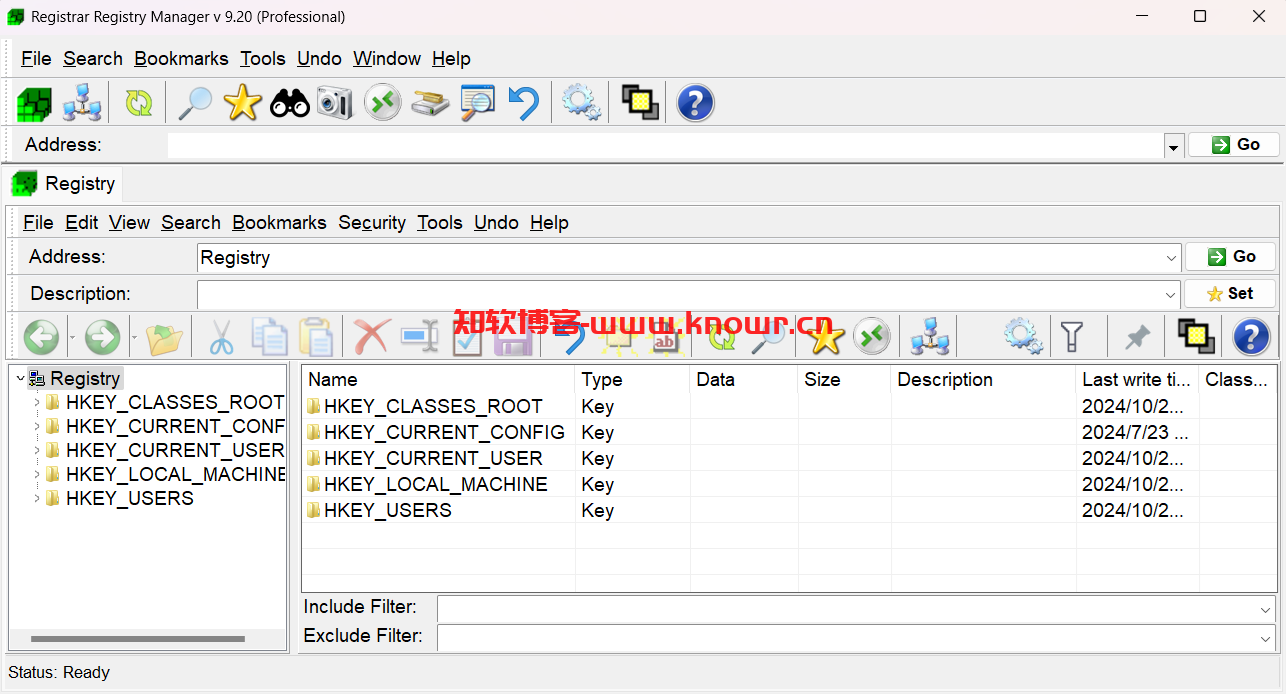Open the View menu

pyautogui.click(x=129, y=223)
